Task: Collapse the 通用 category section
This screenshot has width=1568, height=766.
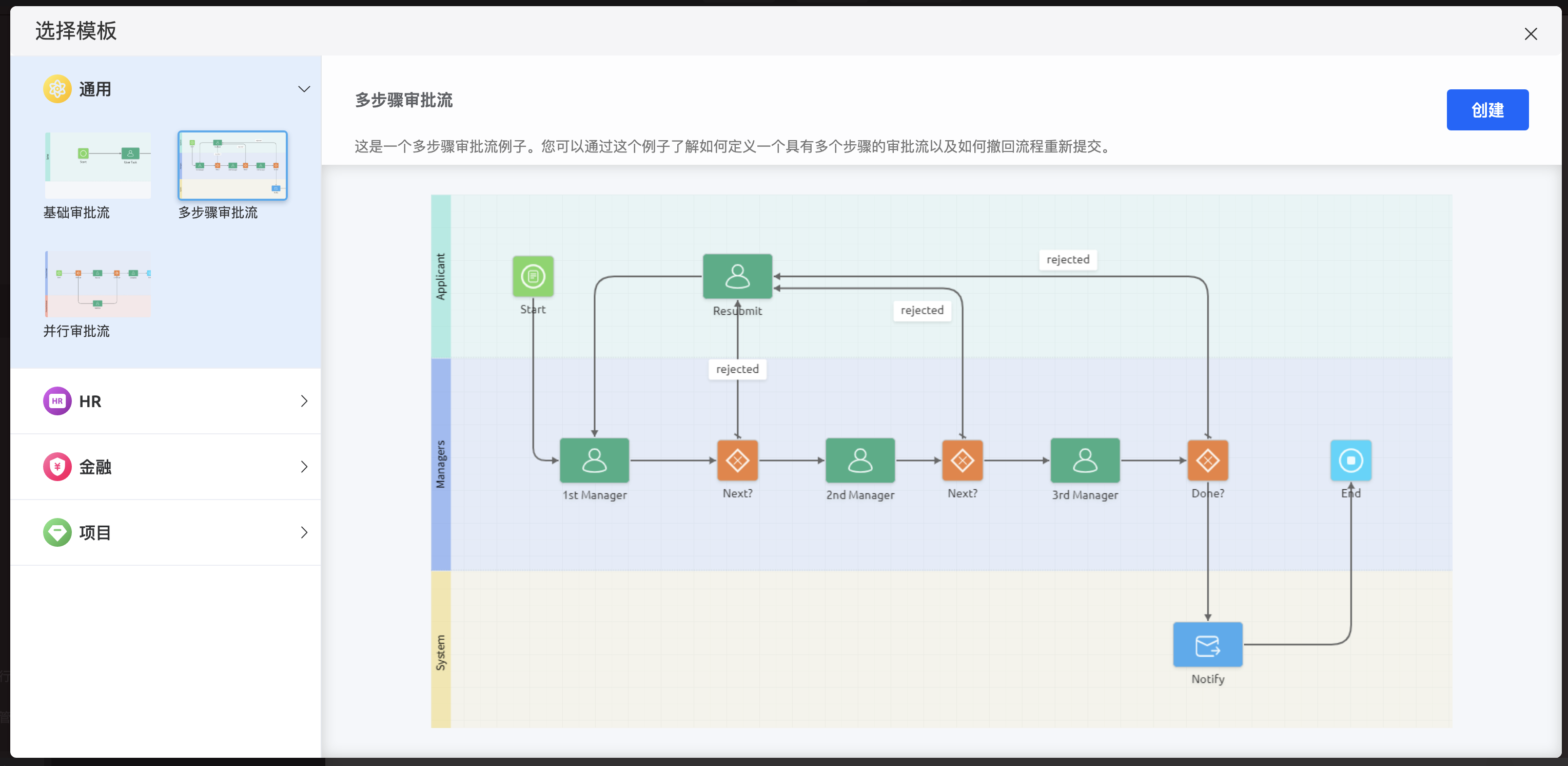Action: coord(304,89)
